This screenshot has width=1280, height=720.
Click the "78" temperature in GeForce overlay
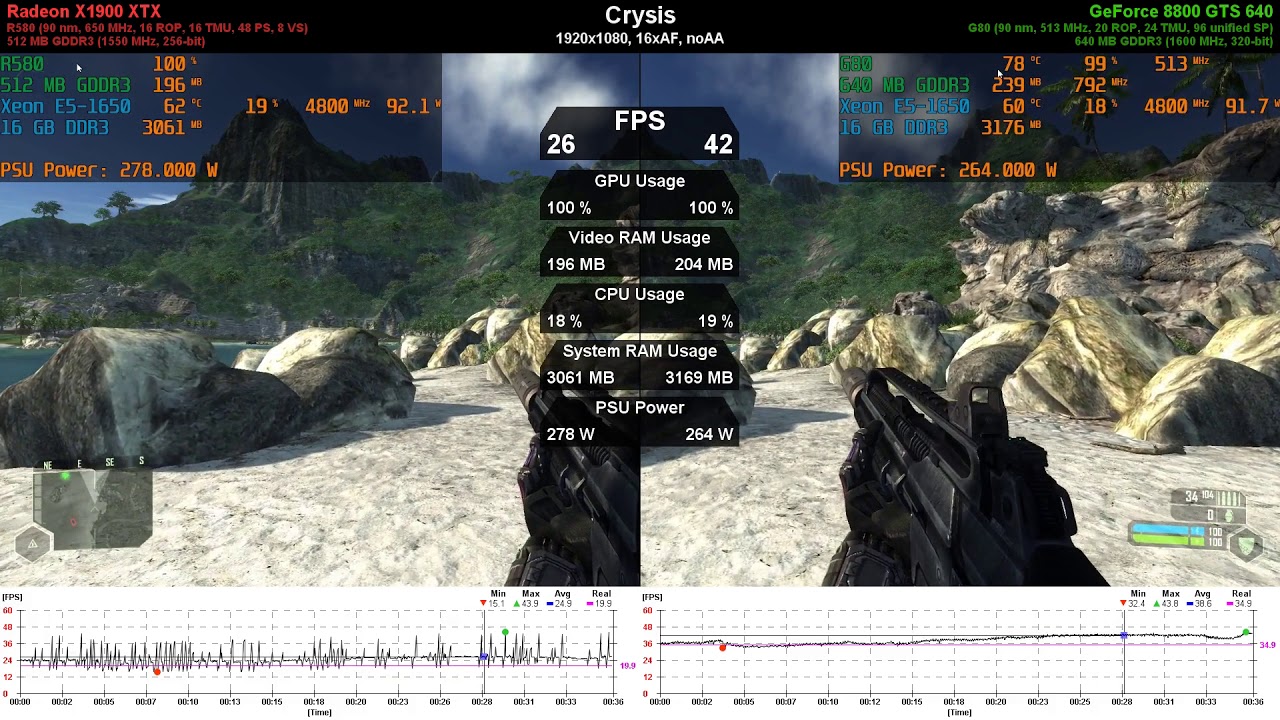tap(1013, 64)
